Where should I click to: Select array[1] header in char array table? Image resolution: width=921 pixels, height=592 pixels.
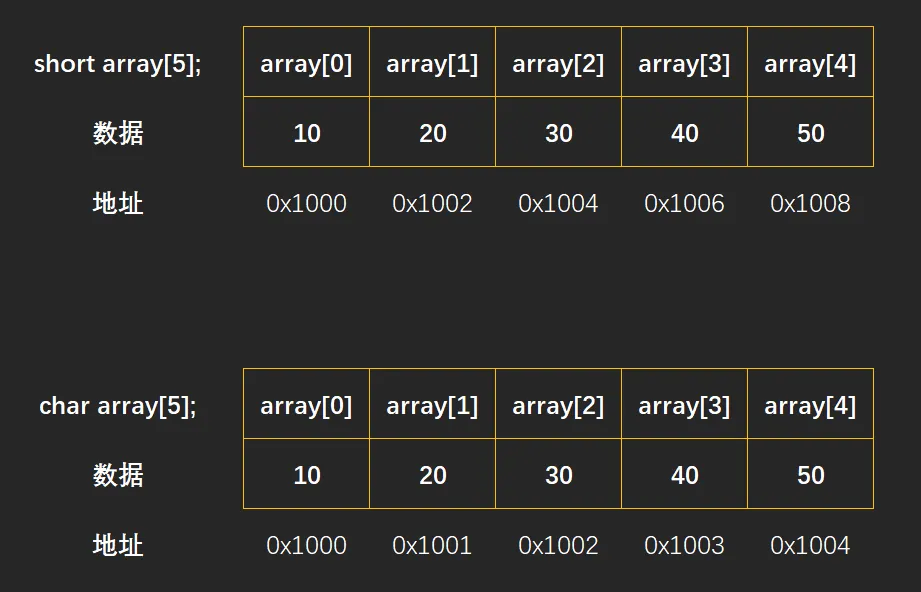pyautogui.click(x=432, y=404)
